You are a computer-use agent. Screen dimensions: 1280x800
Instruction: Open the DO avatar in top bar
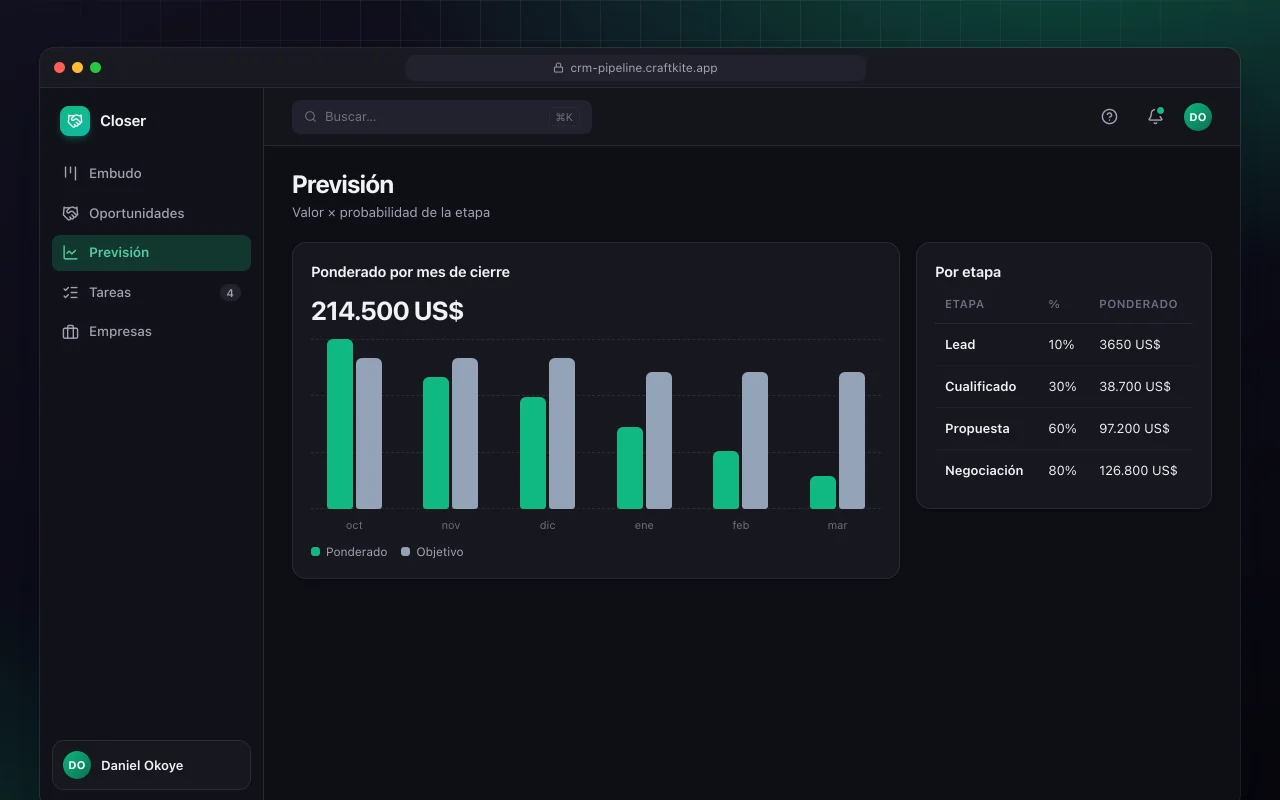point(1198,117)
